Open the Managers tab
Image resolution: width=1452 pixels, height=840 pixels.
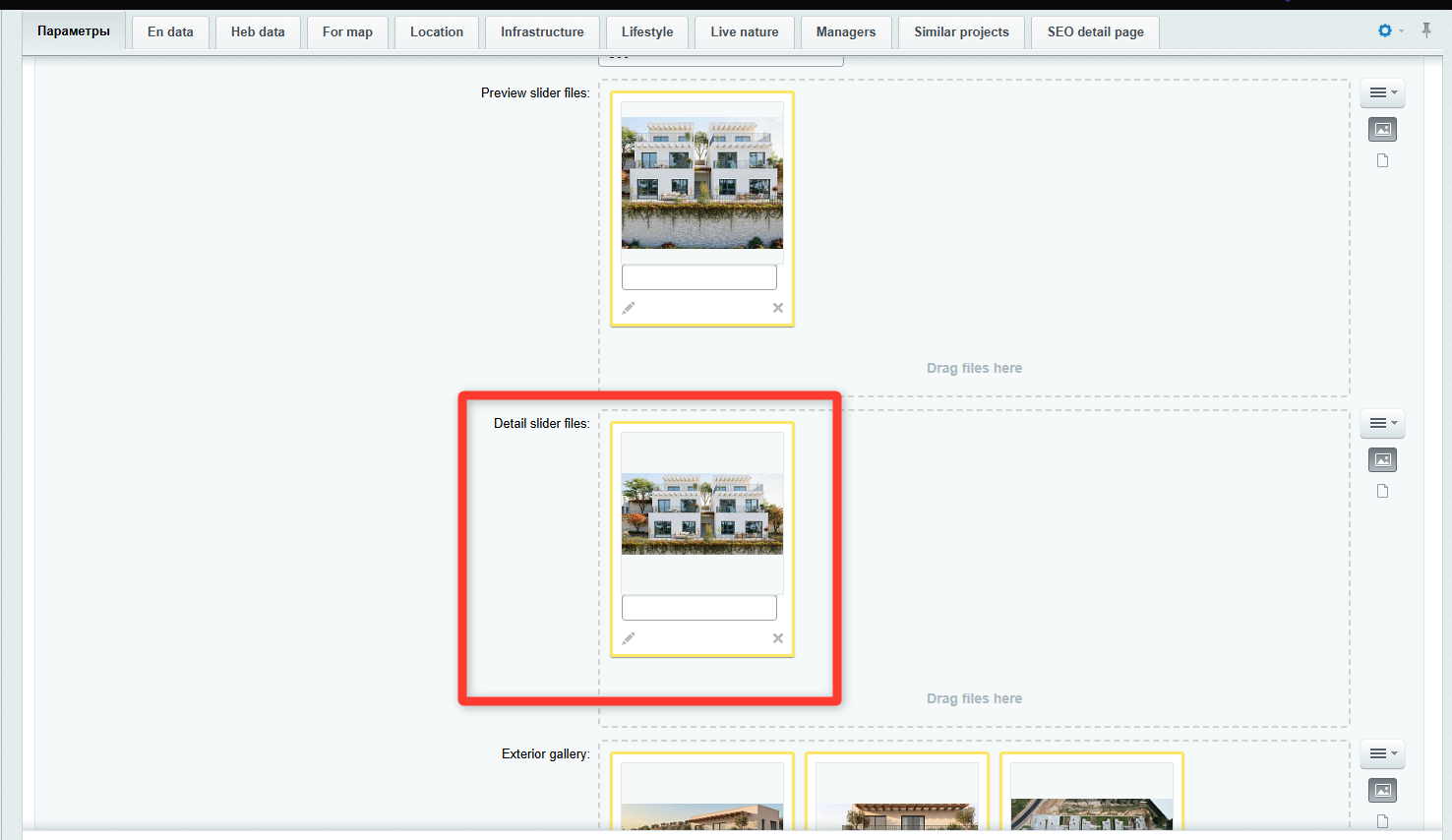846,31
